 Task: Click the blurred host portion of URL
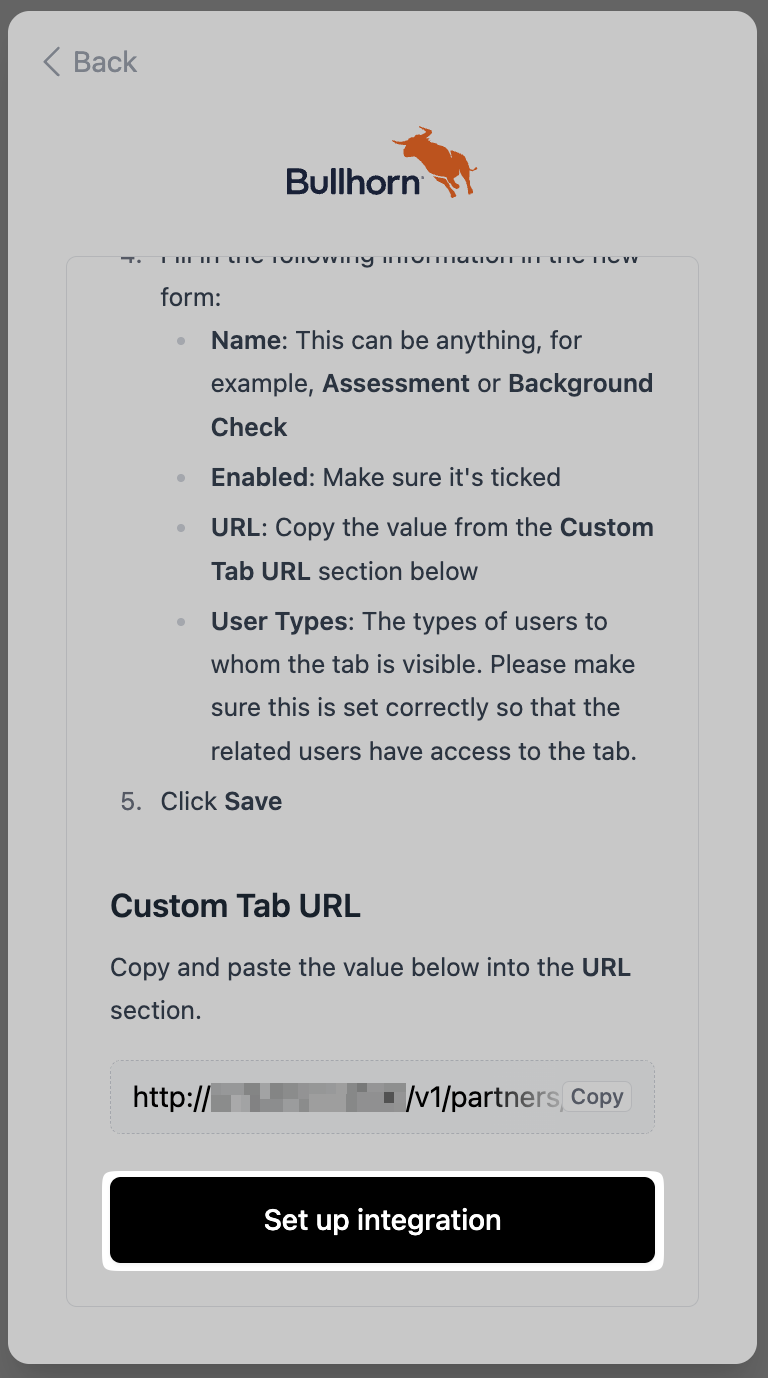click(x=305, y=1098)
